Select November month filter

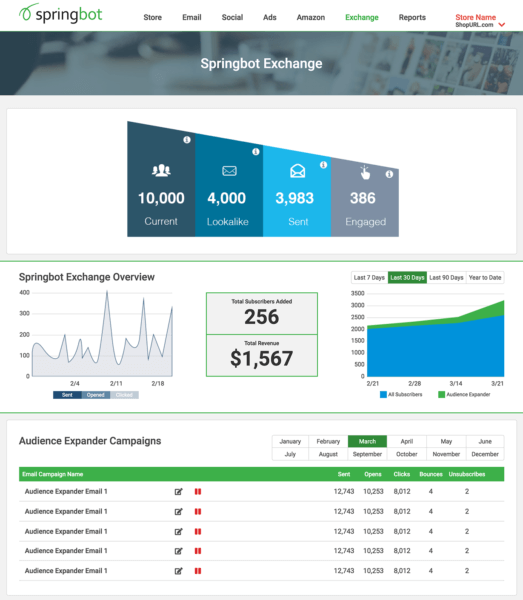coord(446,454)
